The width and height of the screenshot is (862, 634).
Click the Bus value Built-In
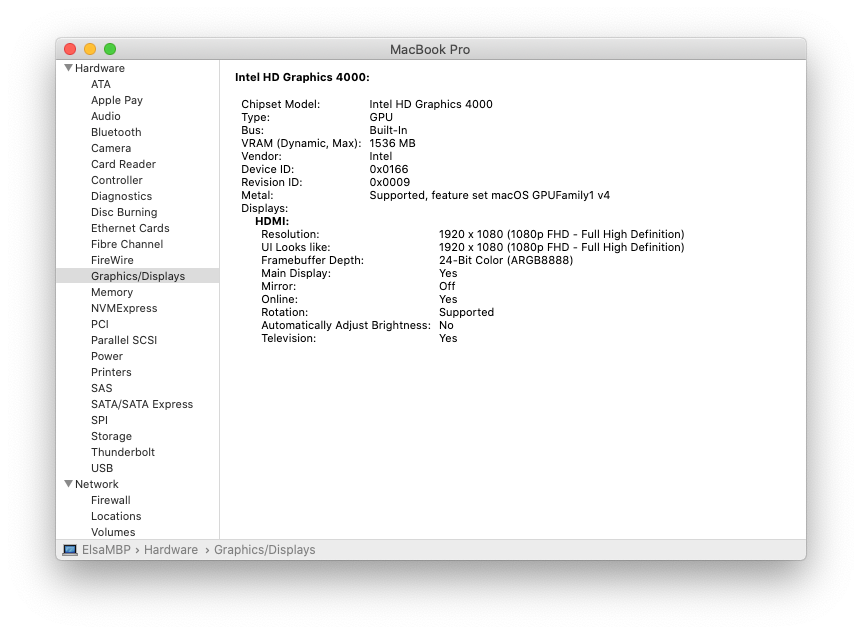pos(388,130)
